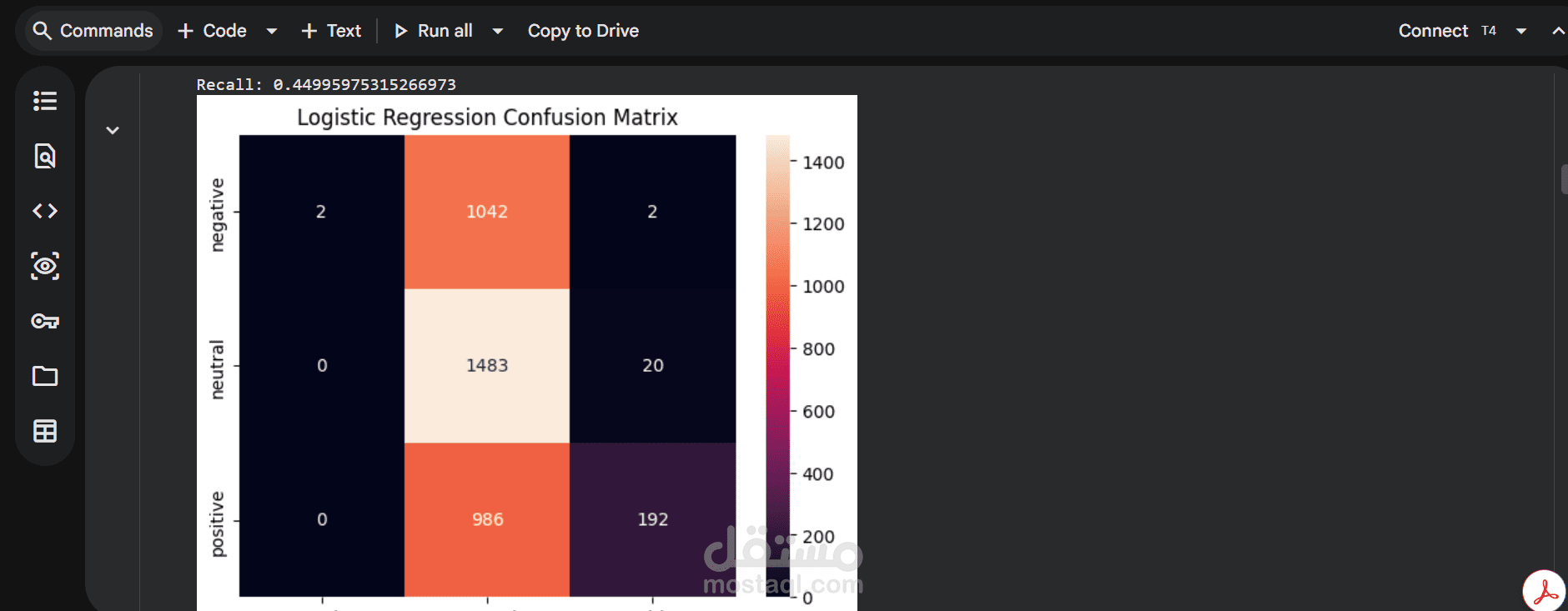Screen dimensions: 1568x611
Task: Click the 20 cell in the neutral row
Action: coord(653,365)
